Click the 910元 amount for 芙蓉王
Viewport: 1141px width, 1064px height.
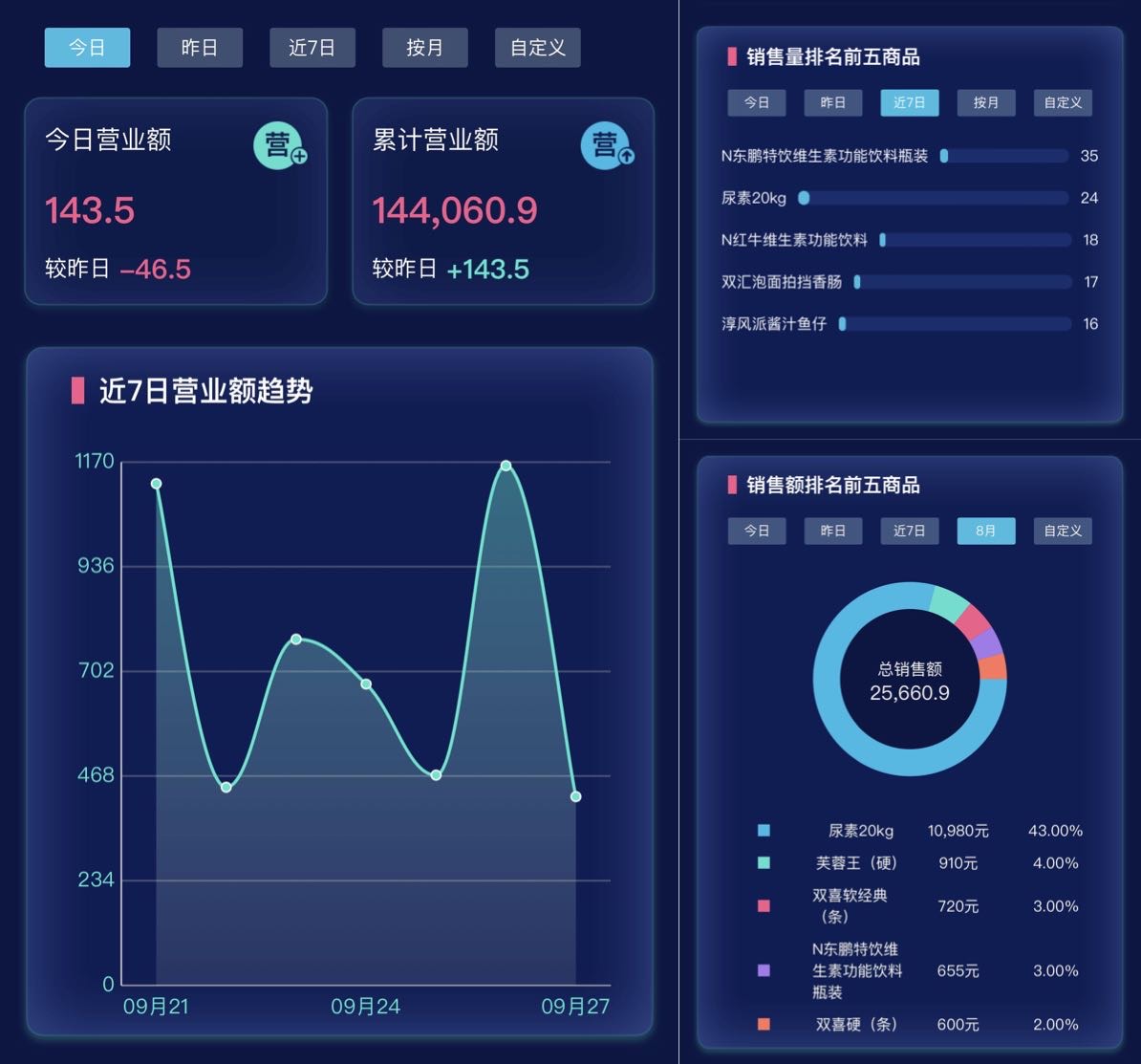tap(958, 863)
